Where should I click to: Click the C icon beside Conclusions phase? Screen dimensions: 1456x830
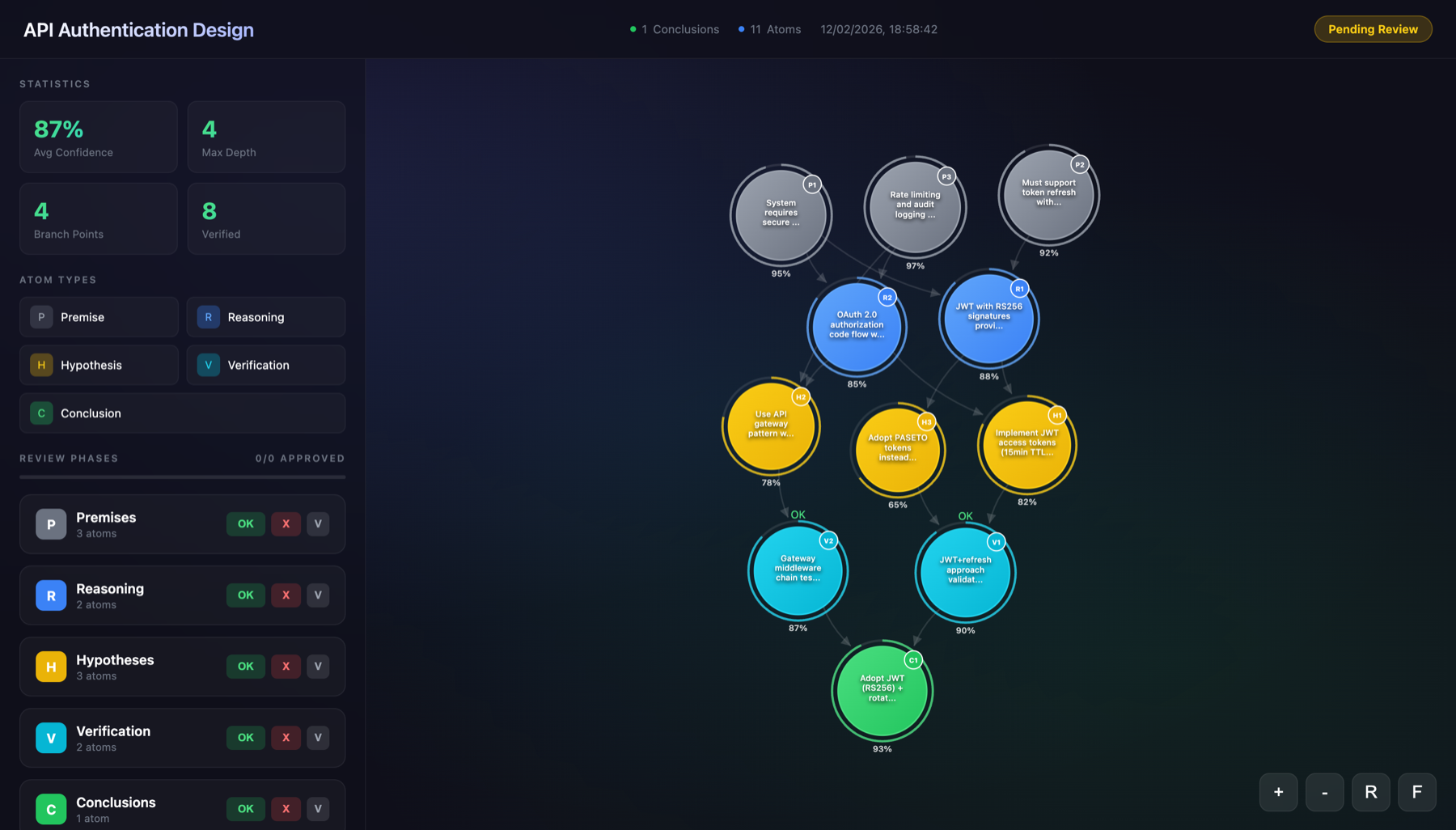click(x=50, y=808)
